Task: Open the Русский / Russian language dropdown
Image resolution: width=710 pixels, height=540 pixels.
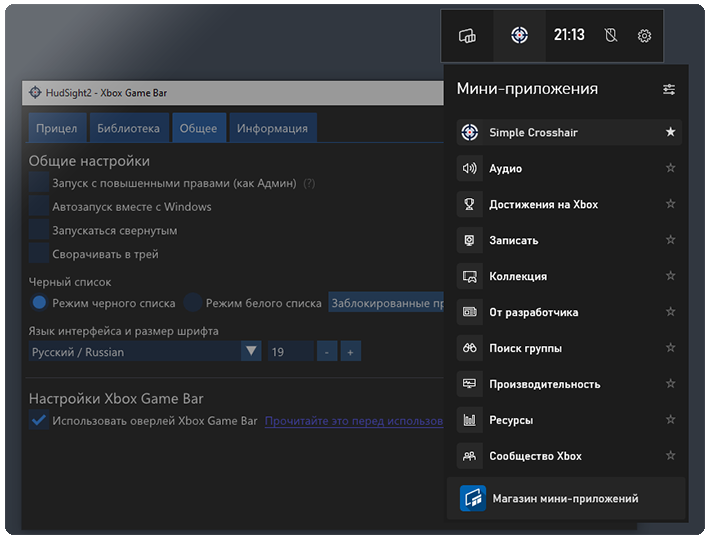Action: point(145,351)
